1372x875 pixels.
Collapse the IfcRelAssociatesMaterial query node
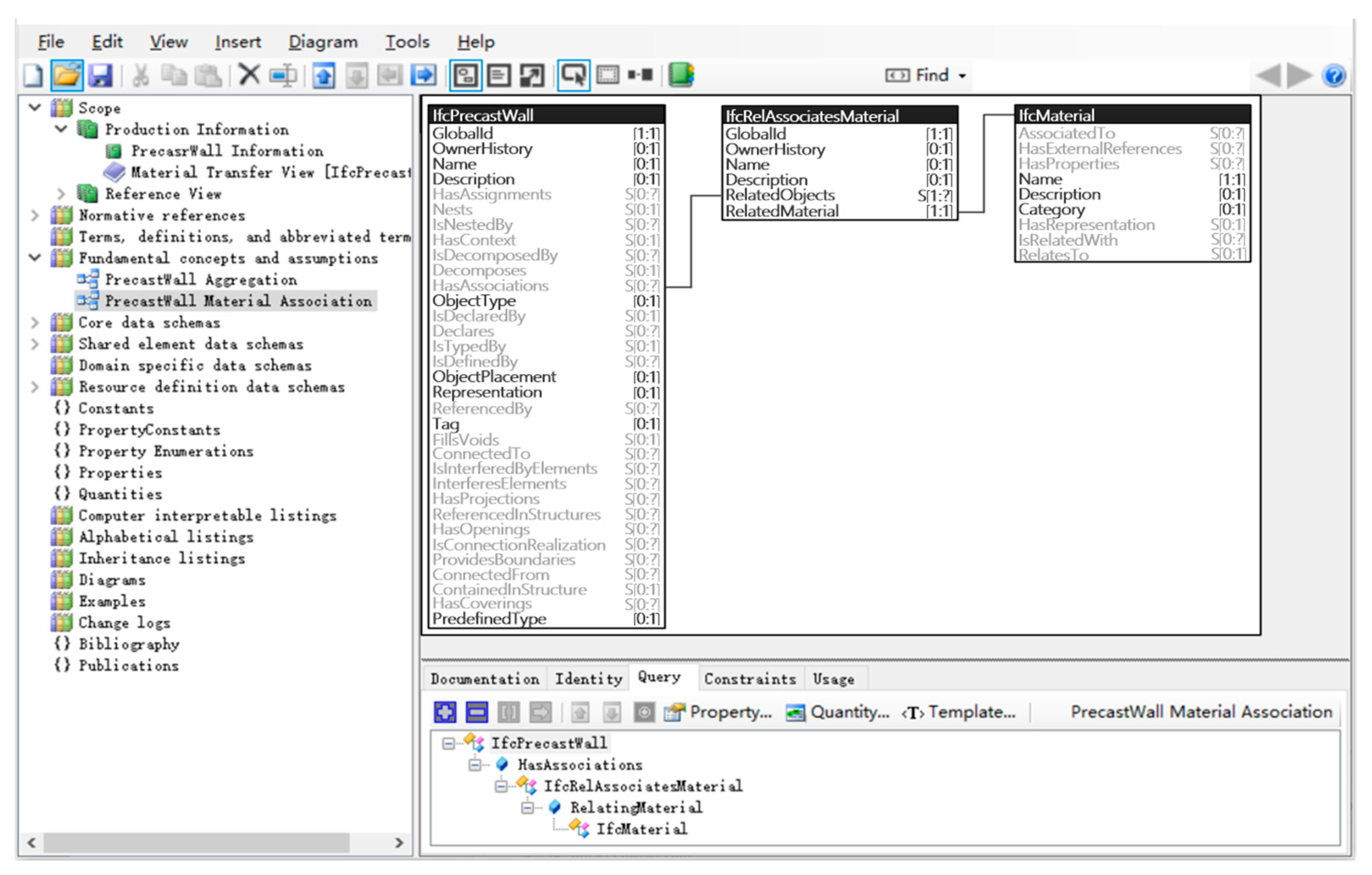click(500, 787)
